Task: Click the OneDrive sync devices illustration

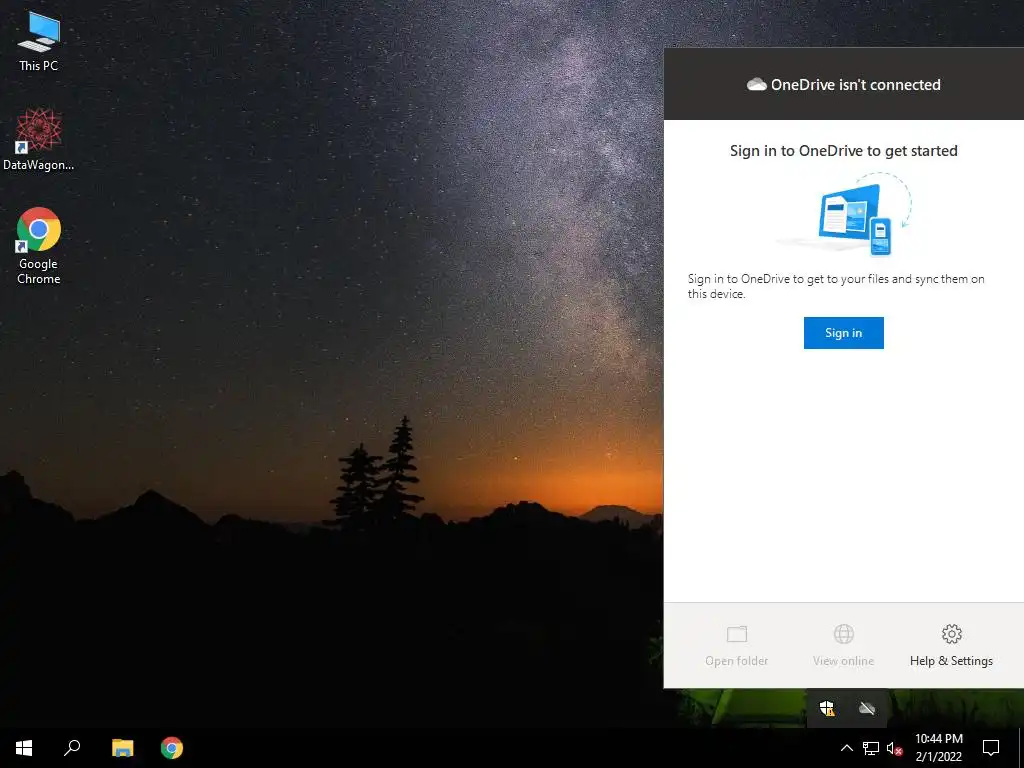Action: click(x=844, y=214)
